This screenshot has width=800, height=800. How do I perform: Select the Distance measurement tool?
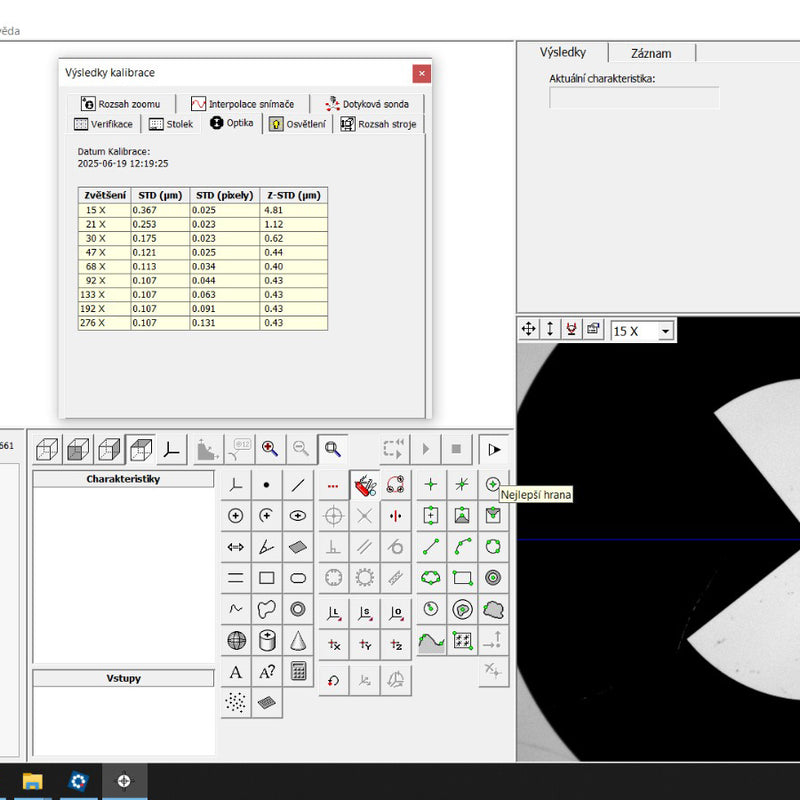(x=235, y=547)
